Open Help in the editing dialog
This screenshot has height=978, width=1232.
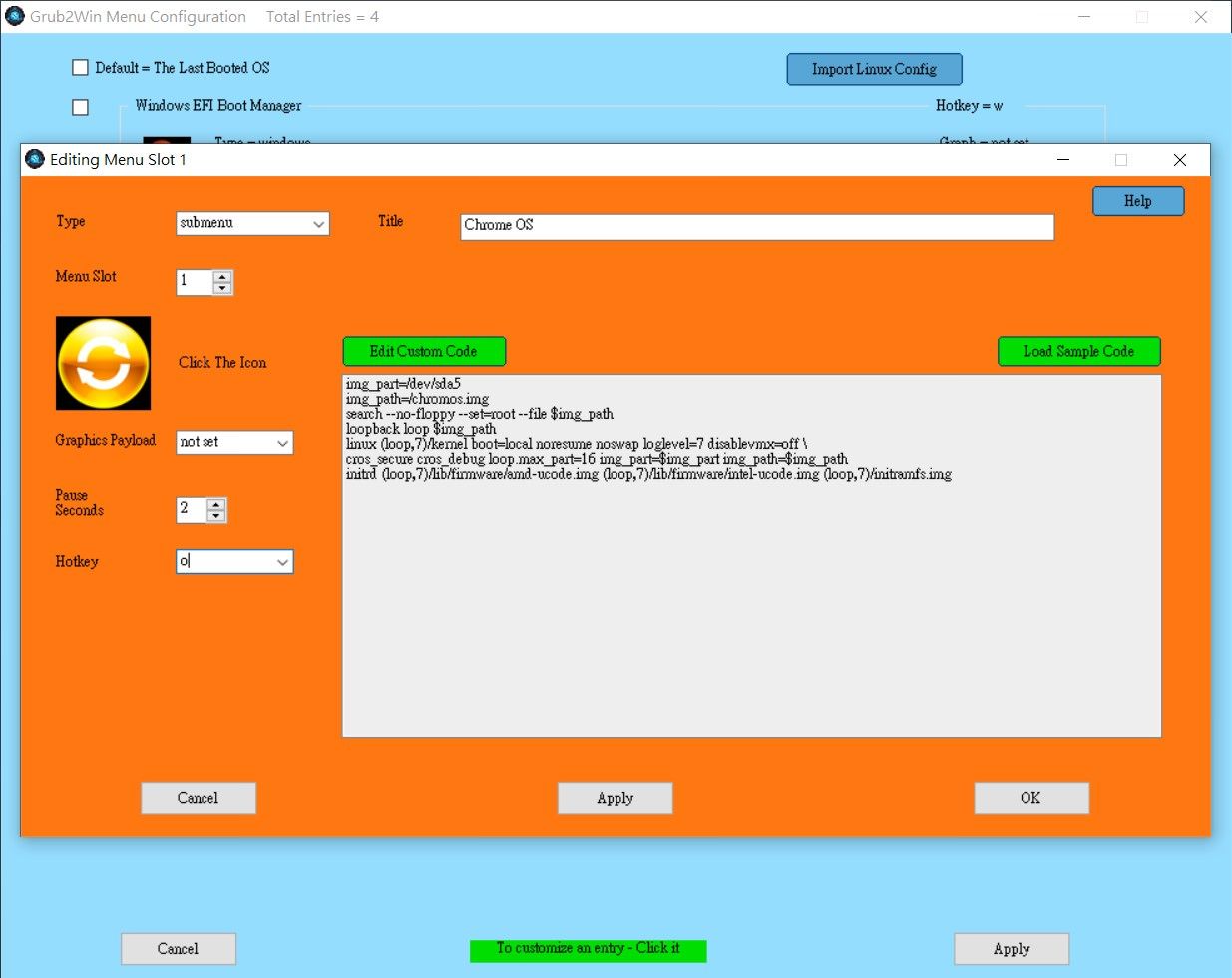pos(1138,201)
